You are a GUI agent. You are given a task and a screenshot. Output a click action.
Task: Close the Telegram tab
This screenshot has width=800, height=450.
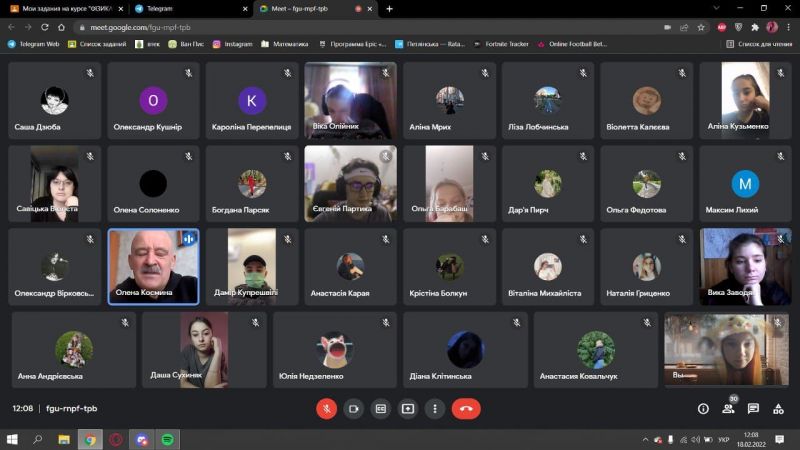coord(245,9)
